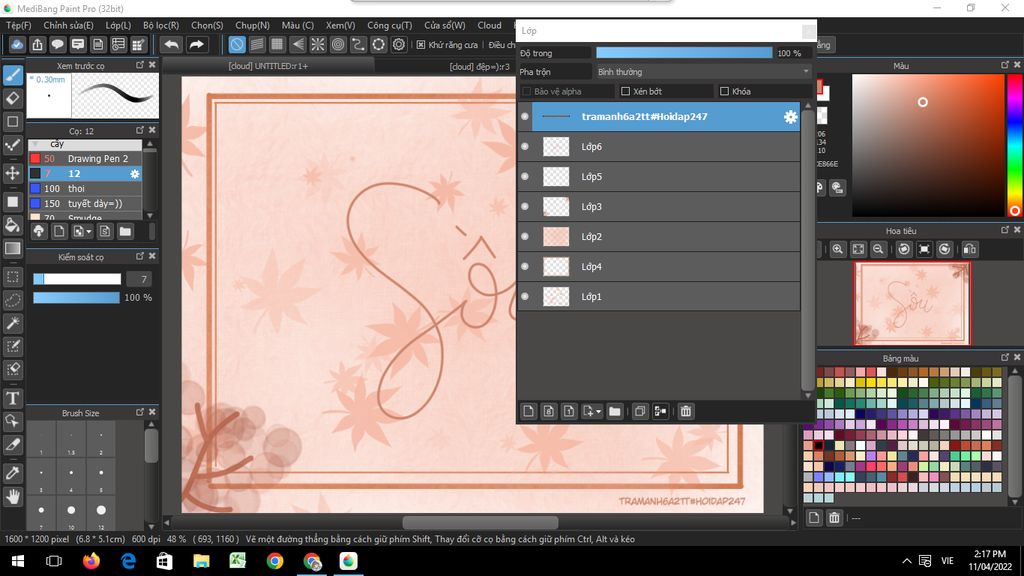Screen dimensions: 1024x576
Task: Select the Bucket fill tool
Action: [12, 225]
